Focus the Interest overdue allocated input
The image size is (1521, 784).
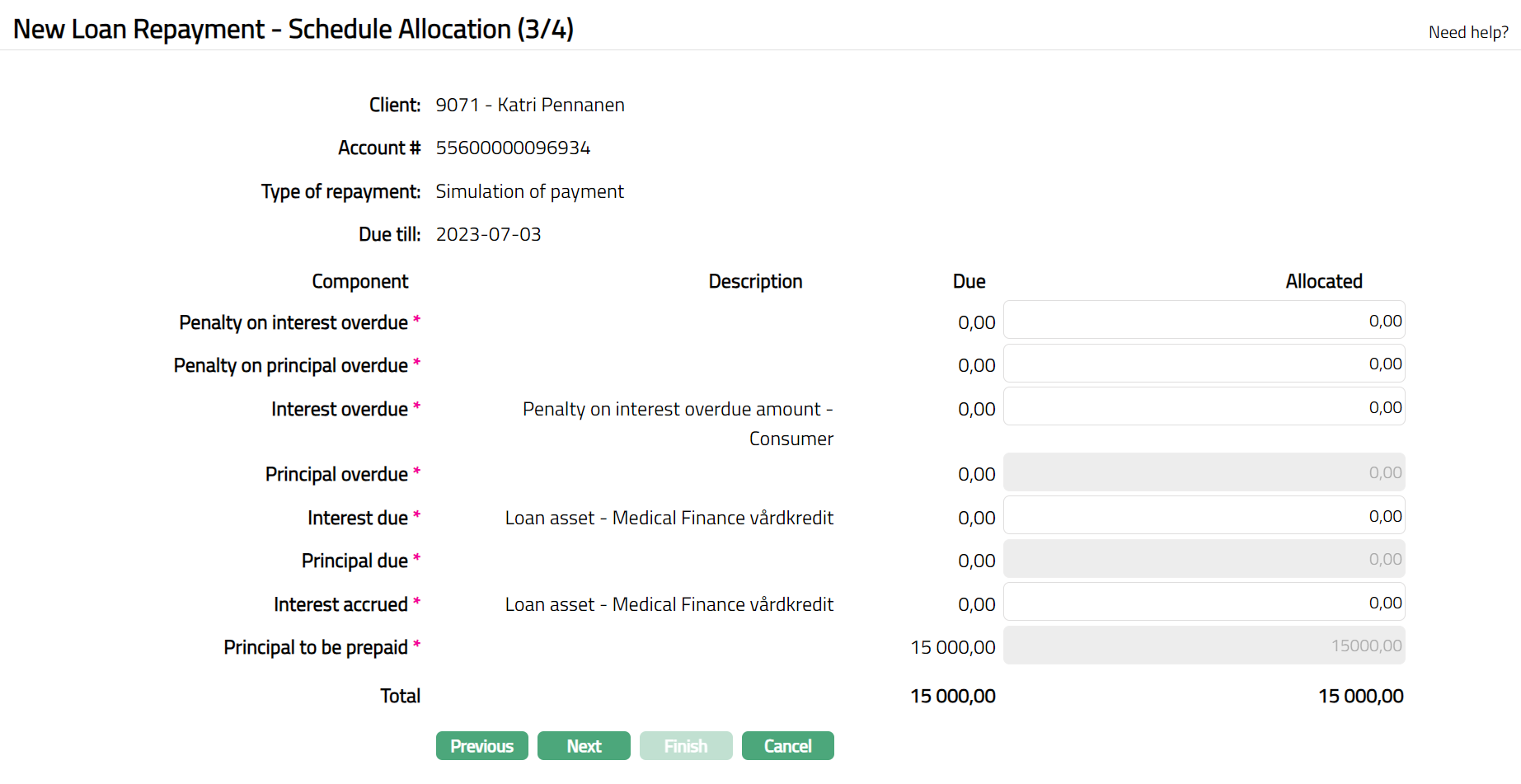pyautogui.click(x=1204, y=407)
